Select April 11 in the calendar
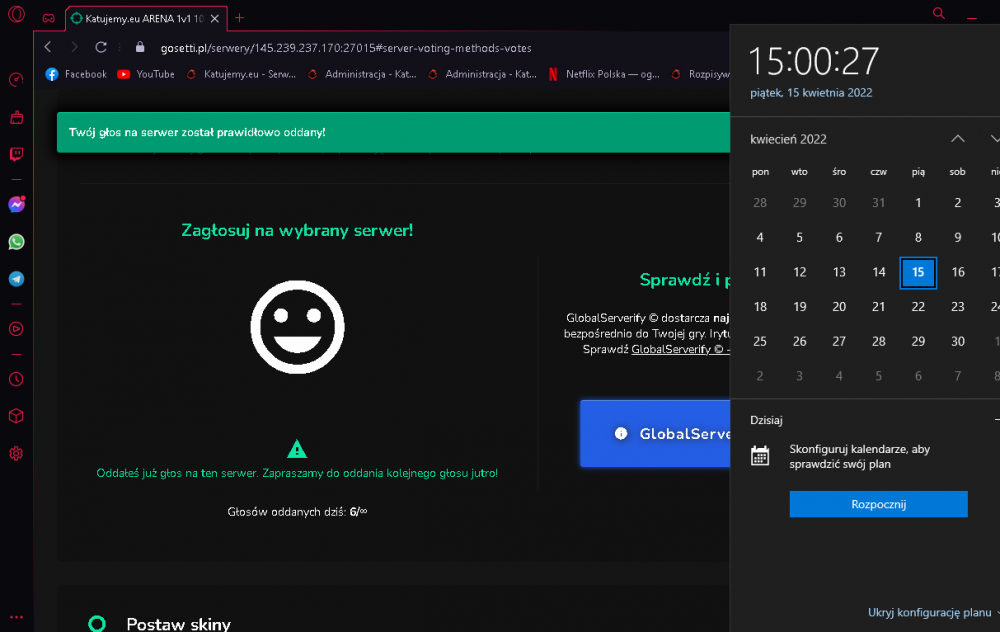 pos(760,272)
